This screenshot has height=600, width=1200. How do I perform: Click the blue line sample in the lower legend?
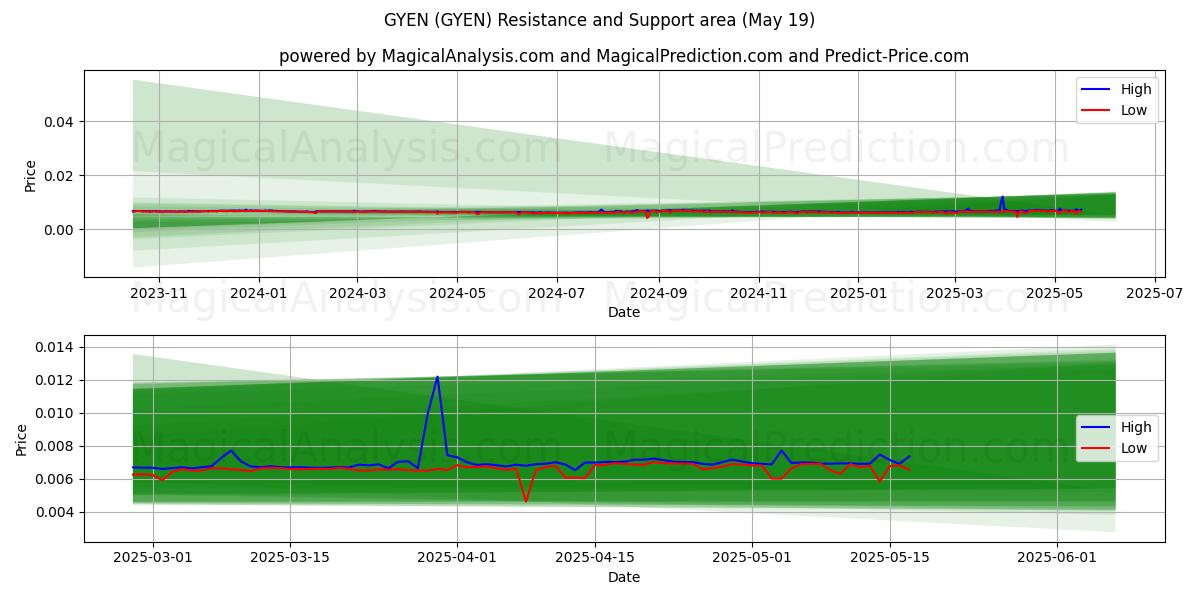point(1098,428)
